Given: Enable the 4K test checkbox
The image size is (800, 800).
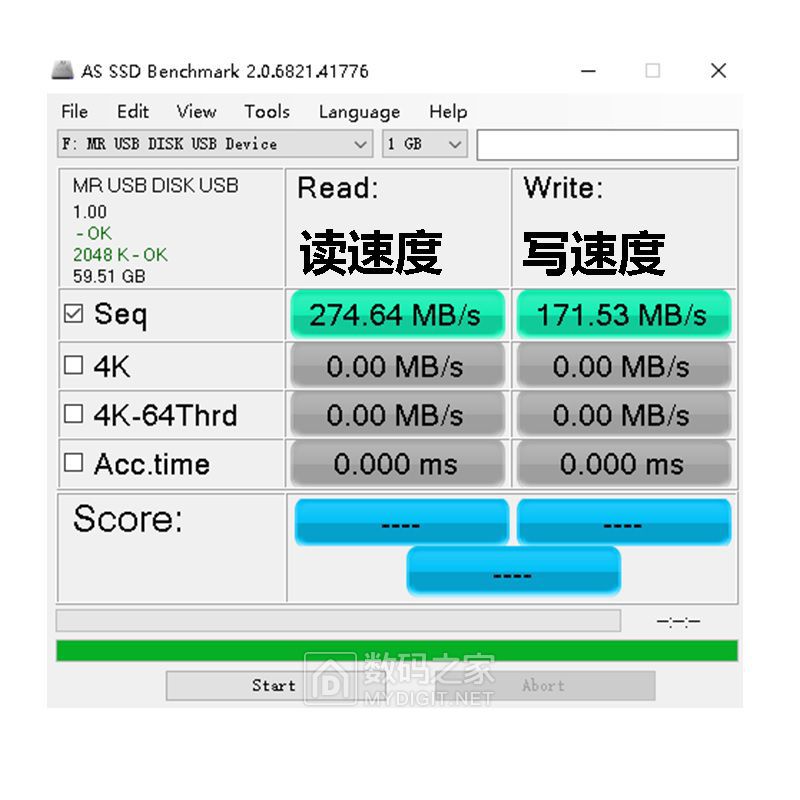Looking at the screenshot, I should pos(73,365).
